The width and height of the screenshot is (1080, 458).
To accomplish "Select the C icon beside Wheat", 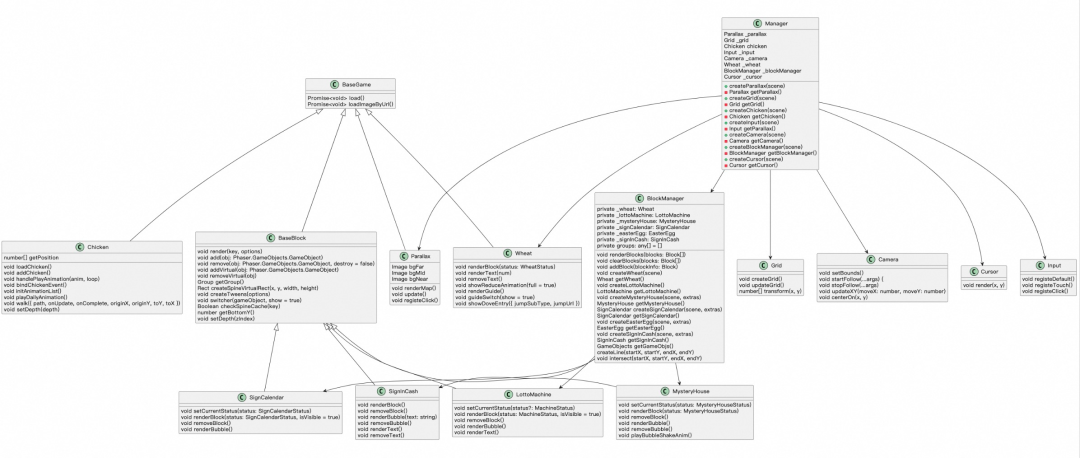I will click(507, 253).
